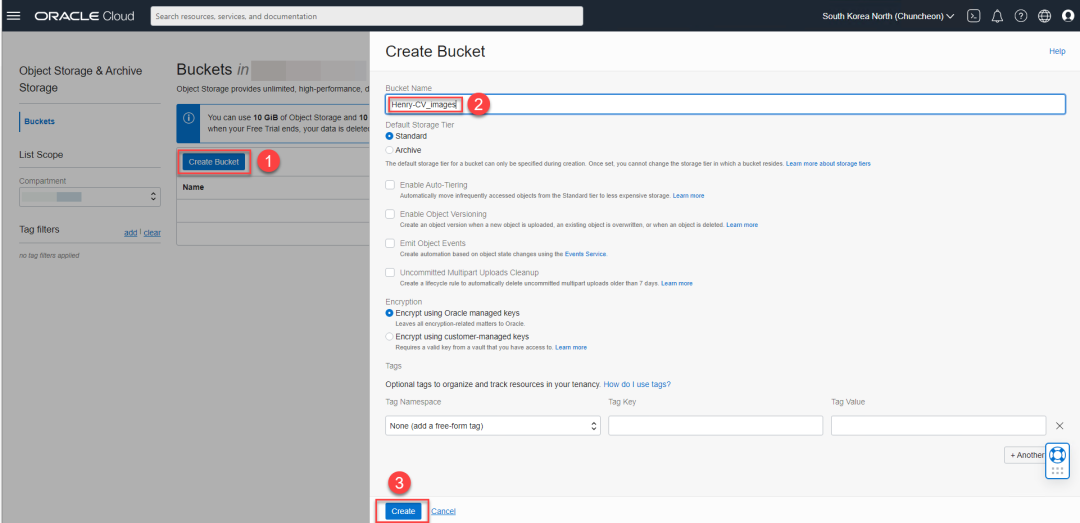Screen dimensions: 1080x523
Task: Focus the Bucket Name input field
Action: click(725, 104)
